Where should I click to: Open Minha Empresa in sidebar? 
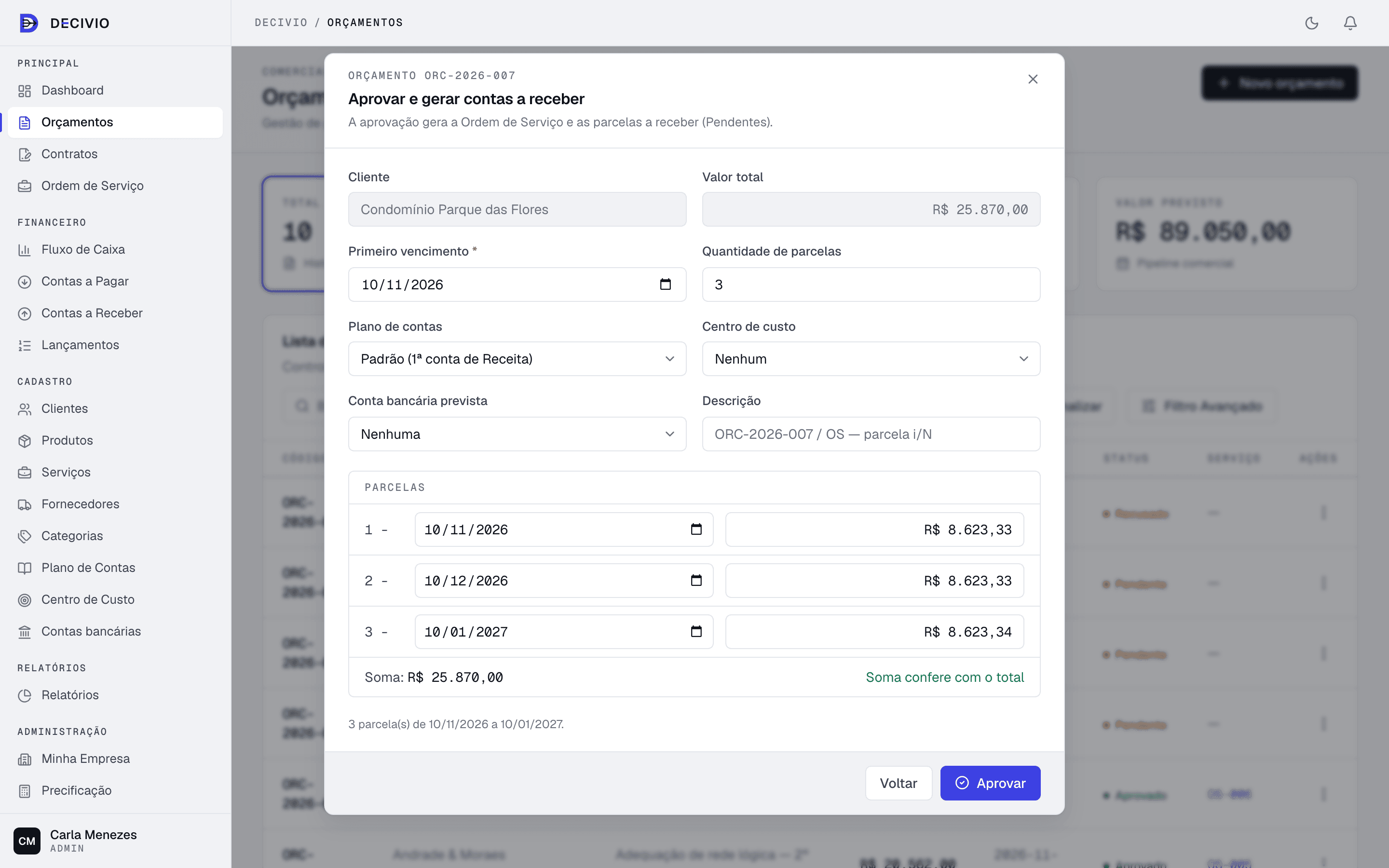[115, 759]
